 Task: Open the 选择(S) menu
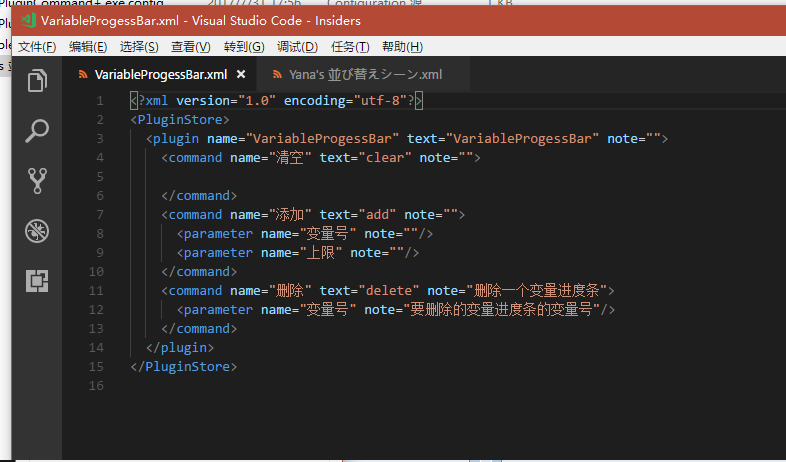[x=139, y=47]
